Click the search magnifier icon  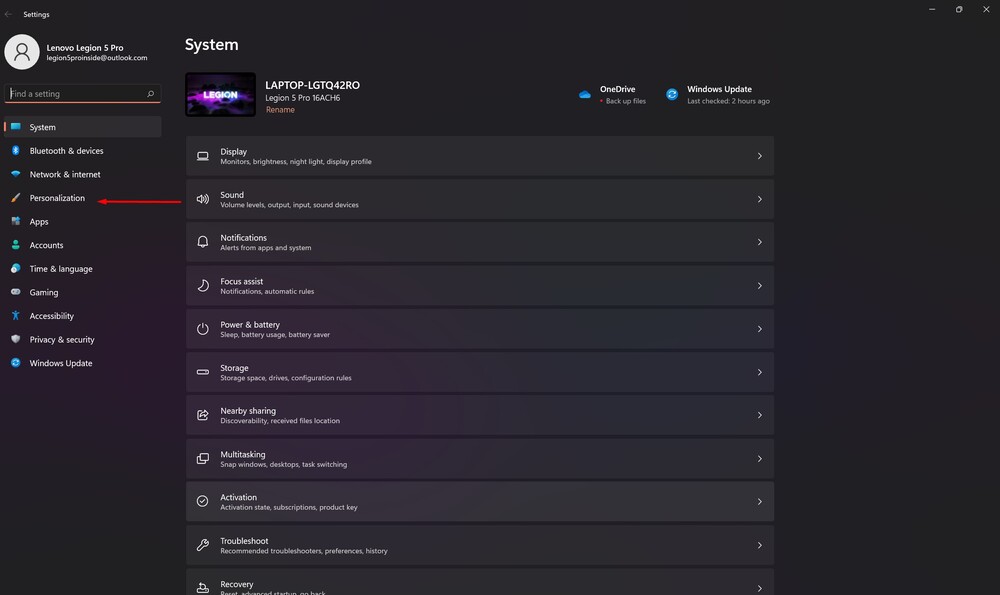(x=151, y=94)
